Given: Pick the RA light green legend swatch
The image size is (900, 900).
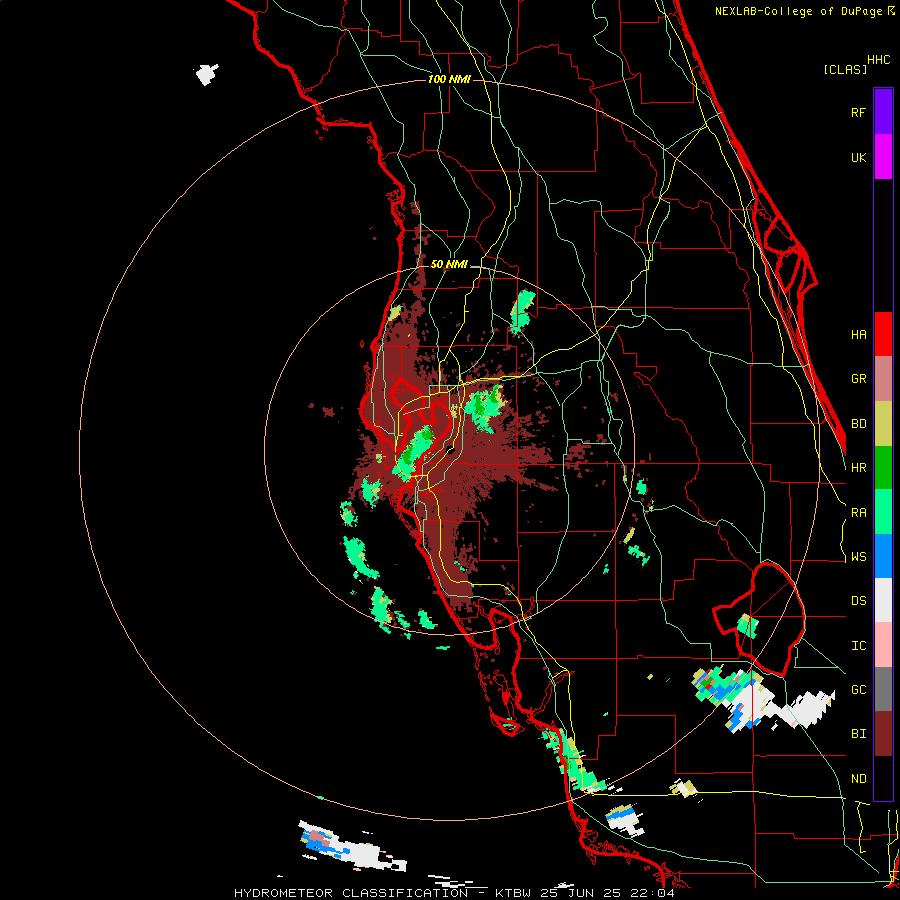Looking at the screenshot, I should point(883,512).
